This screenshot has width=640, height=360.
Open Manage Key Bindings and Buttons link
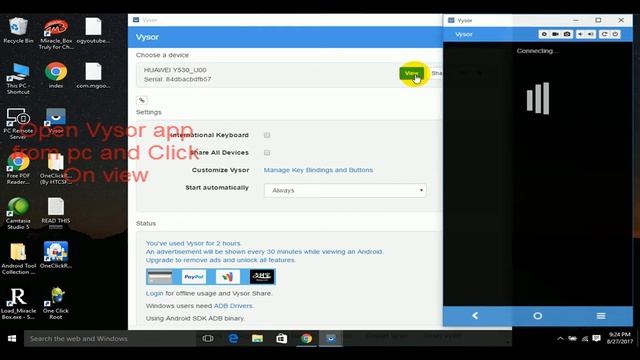point(318,170)
